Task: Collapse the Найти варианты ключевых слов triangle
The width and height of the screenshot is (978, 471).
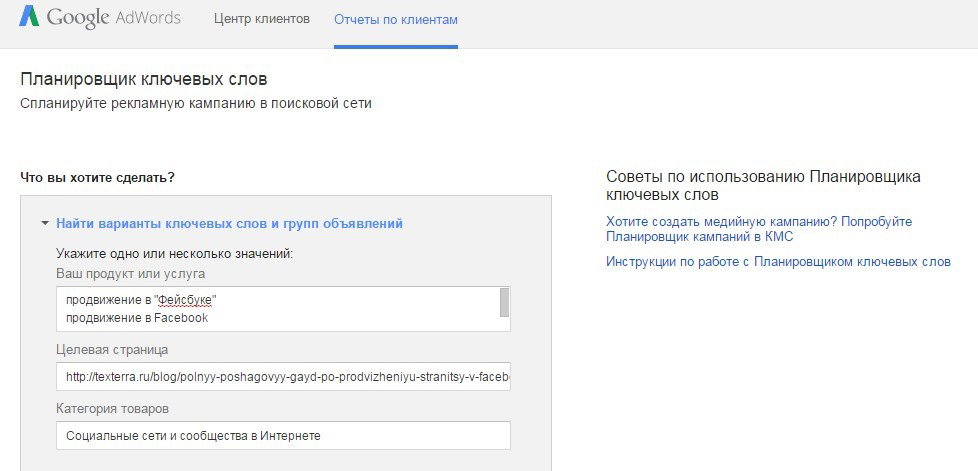Action: tap(45, 223)
